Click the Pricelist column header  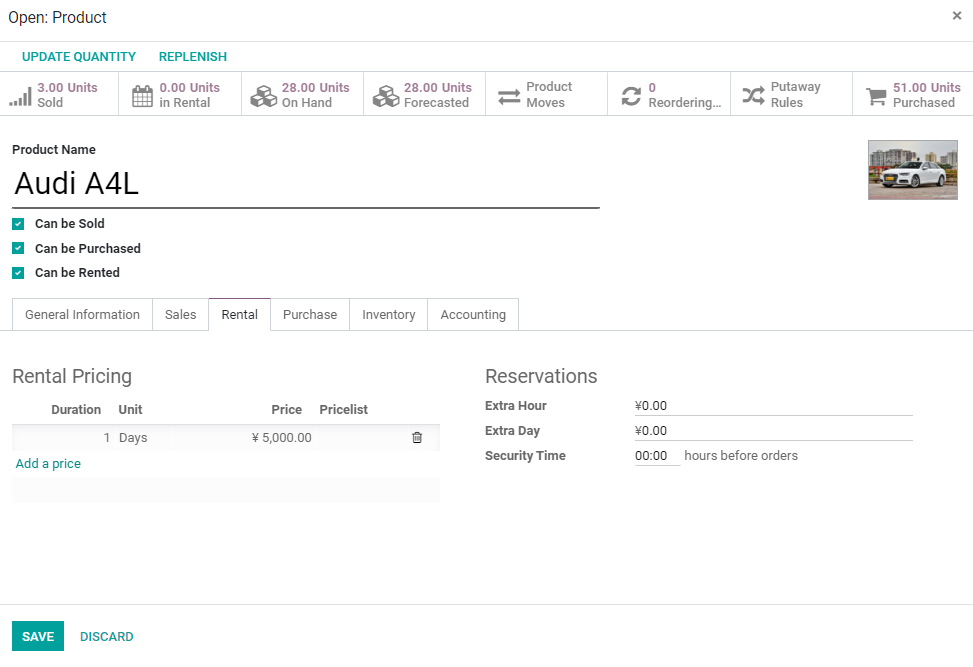344,410
